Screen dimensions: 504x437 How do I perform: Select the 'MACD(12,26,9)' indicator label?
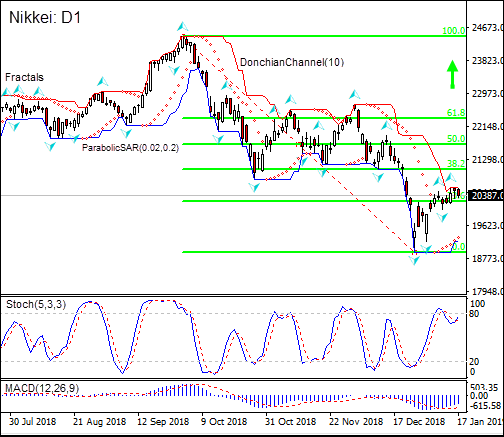[42, 388]
